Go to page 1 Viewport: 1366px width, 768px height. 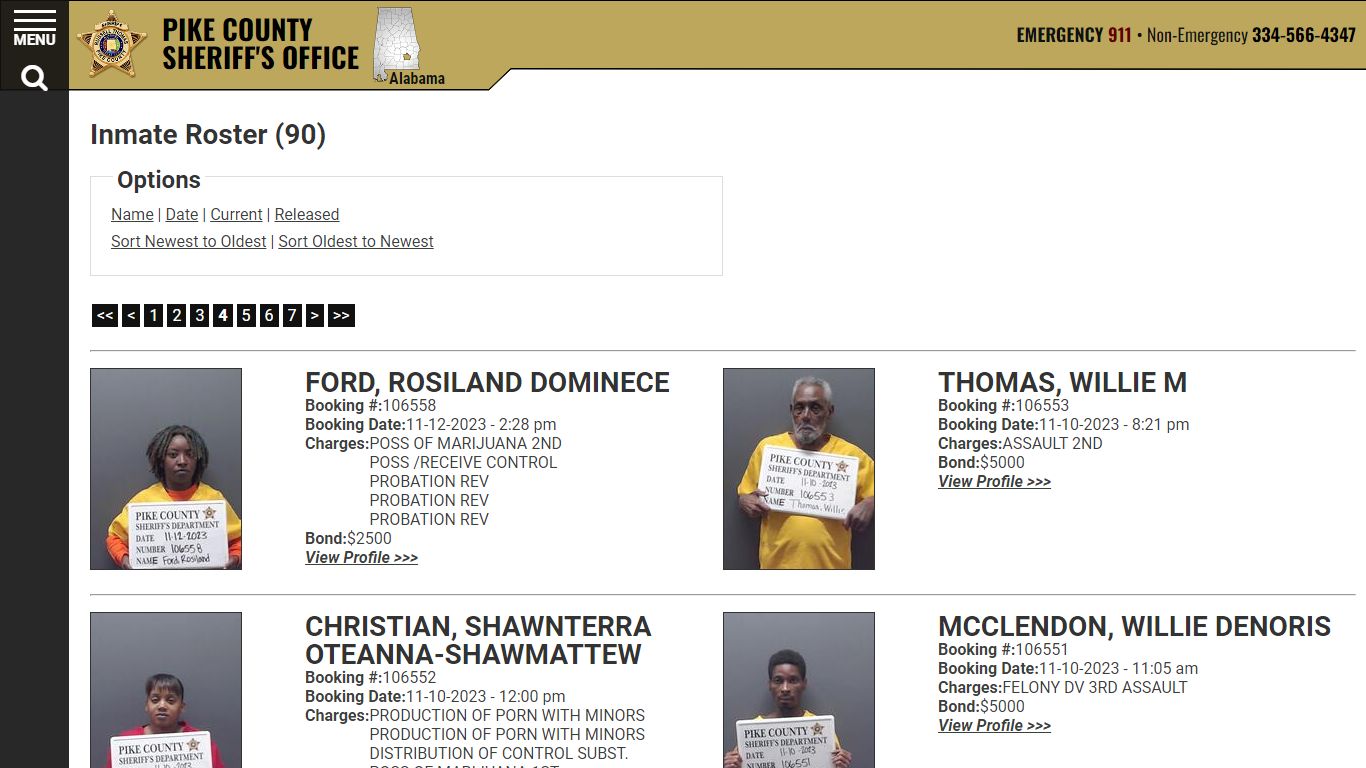click(x=153, y=316)
